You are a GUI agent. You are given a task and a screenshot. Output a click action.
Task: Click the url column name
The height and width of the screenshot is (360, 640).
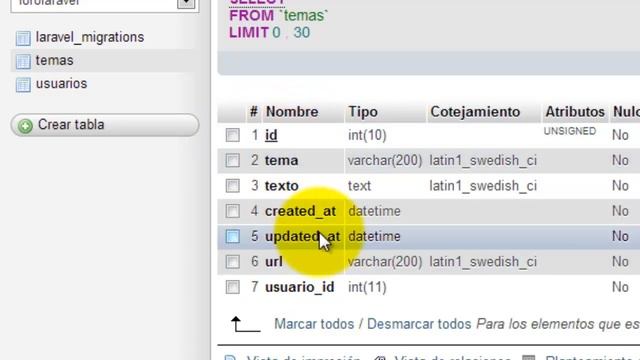point(274,262)
